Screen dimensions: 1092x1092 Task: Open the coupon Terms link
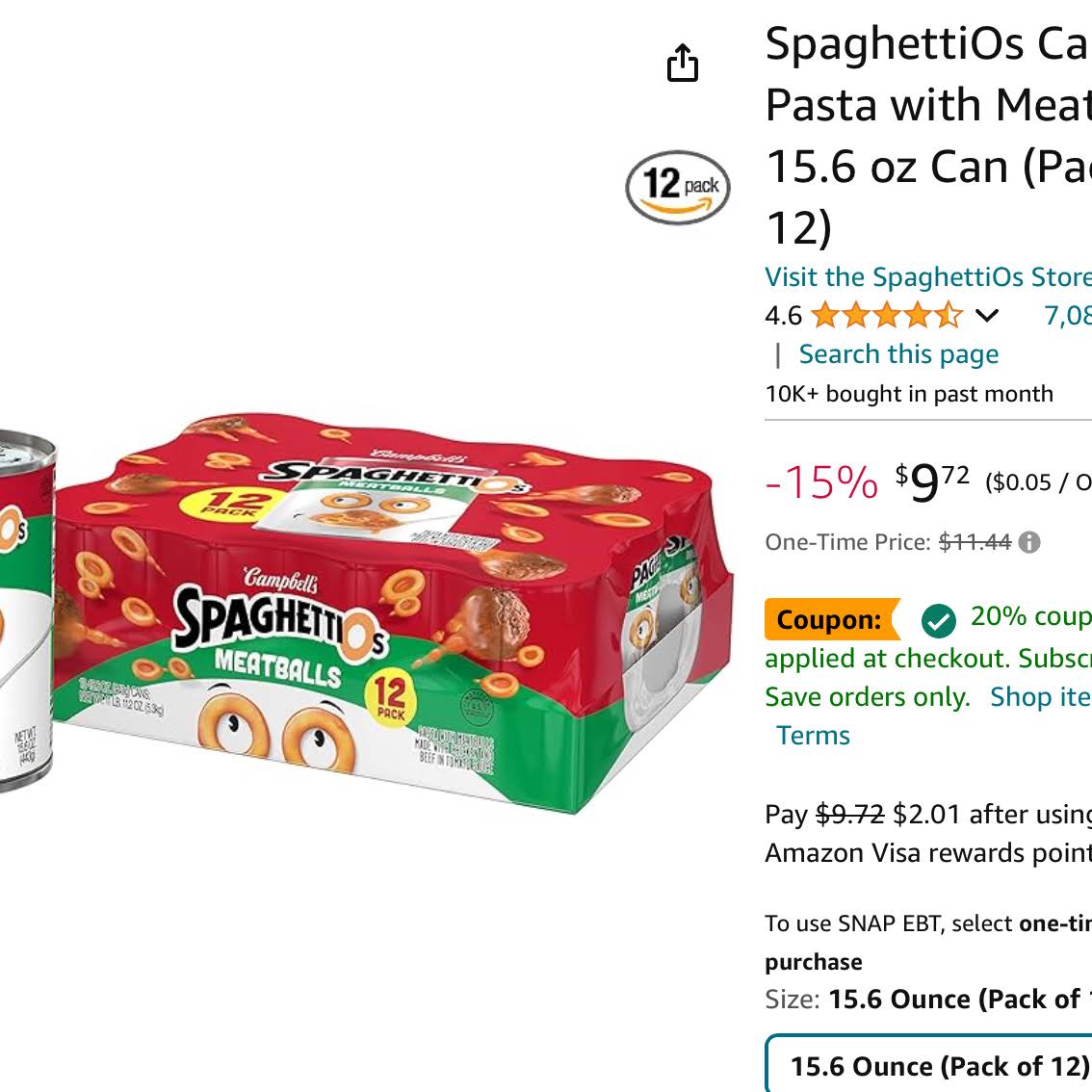(x=813, y=736)
